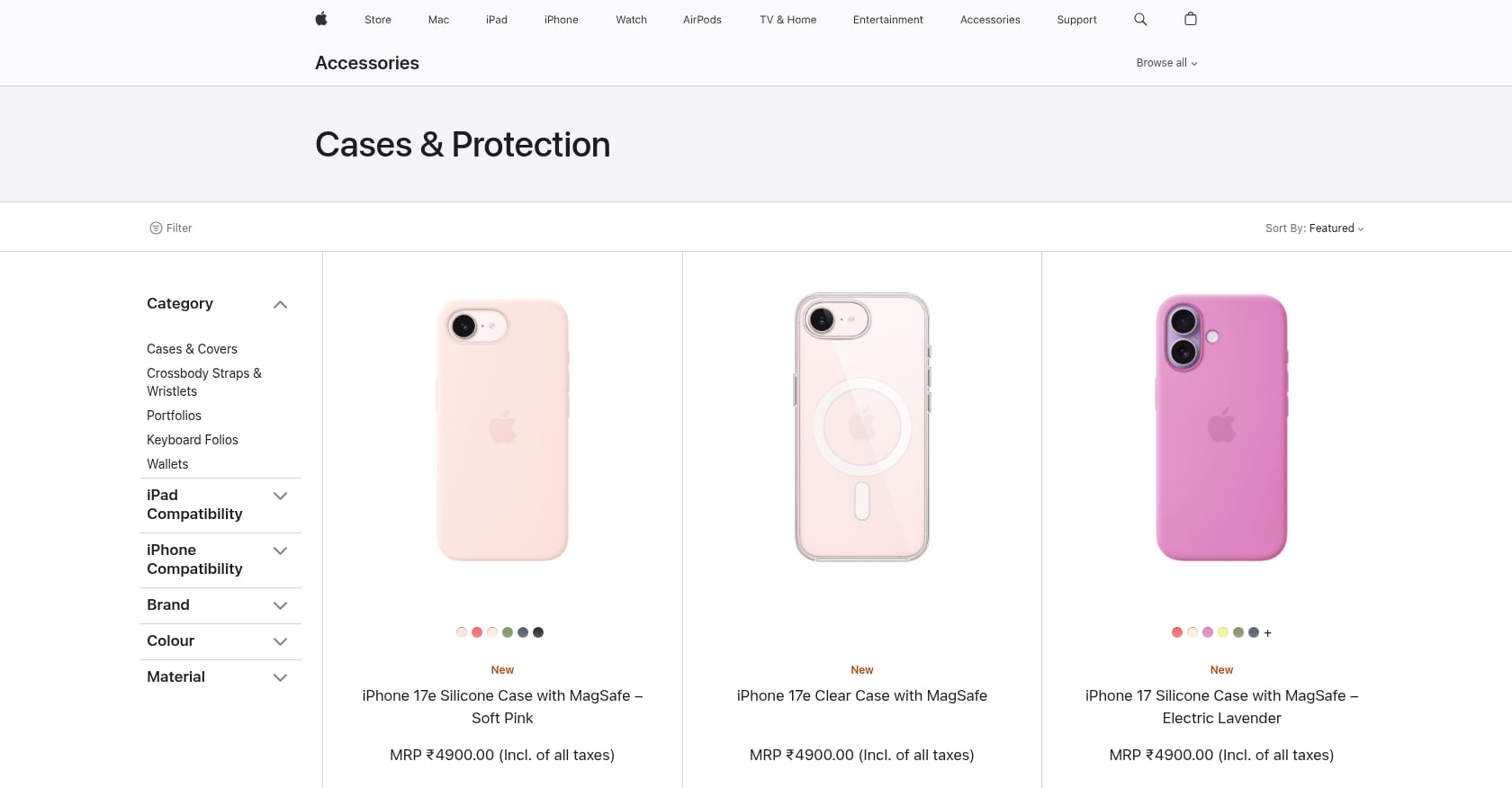Select Wallets category link
The image size is (1512, 788).
167,464
